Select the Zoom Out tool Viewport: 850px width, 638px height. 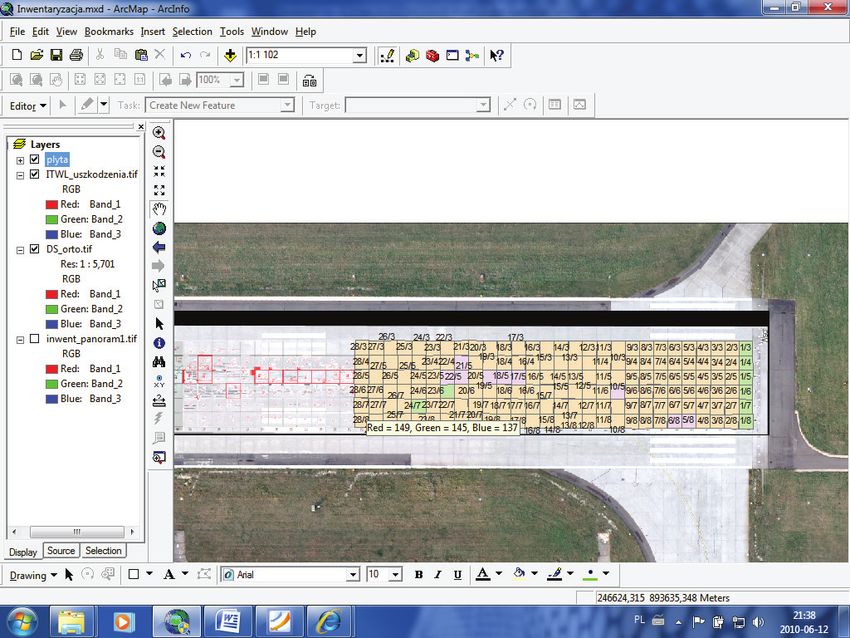pyautogui.click(x=159, y=152)
